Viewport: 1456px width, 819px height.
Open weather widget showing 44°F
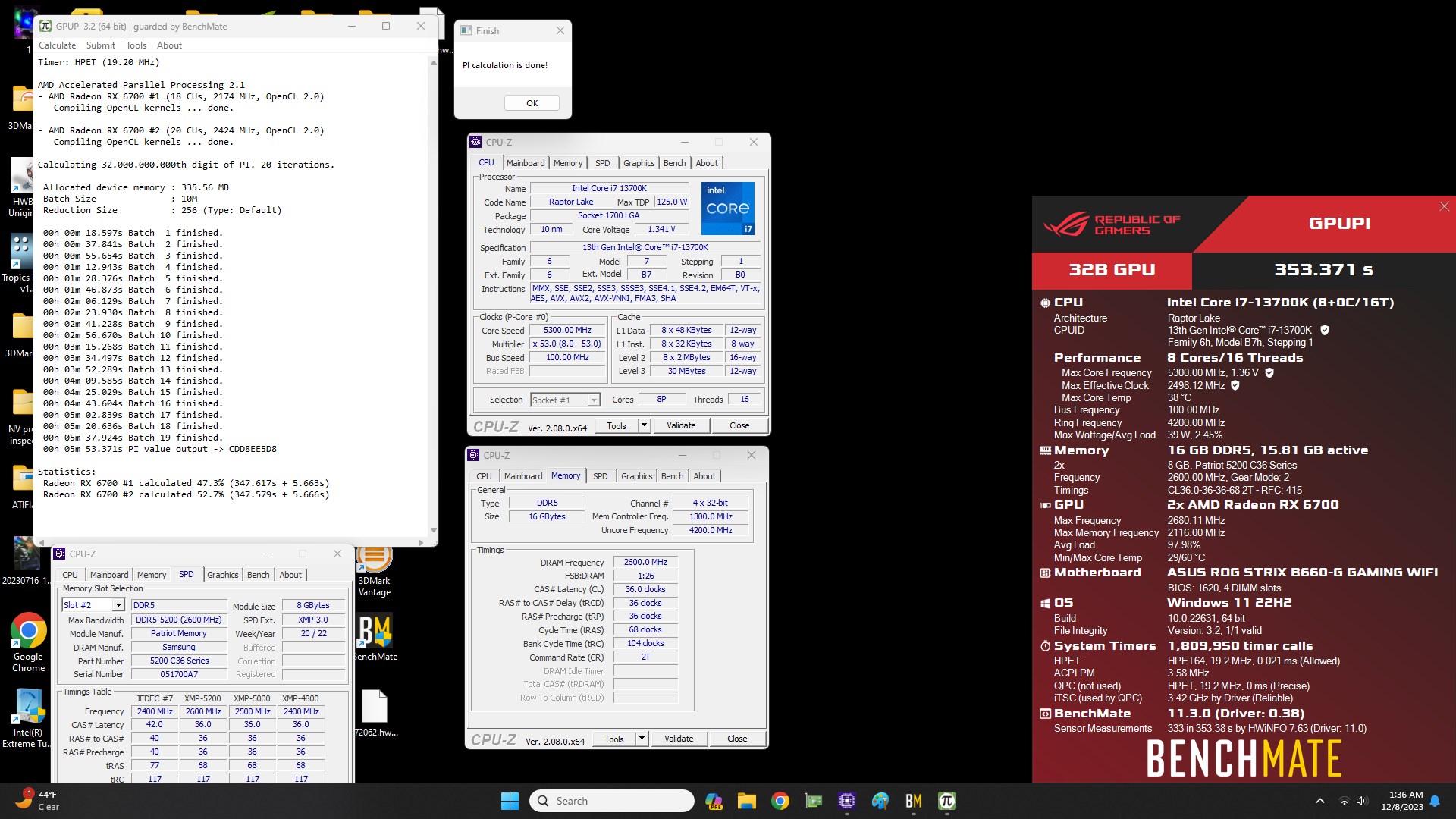click(38, 801)
